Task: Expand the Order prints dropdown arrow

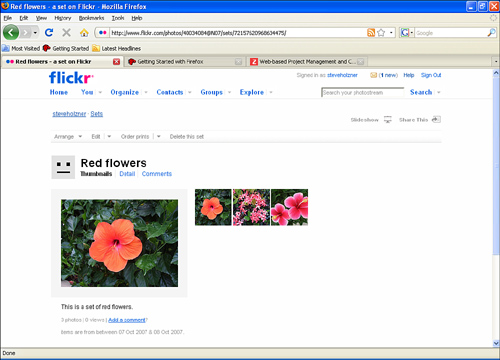Action: (159, 137)
